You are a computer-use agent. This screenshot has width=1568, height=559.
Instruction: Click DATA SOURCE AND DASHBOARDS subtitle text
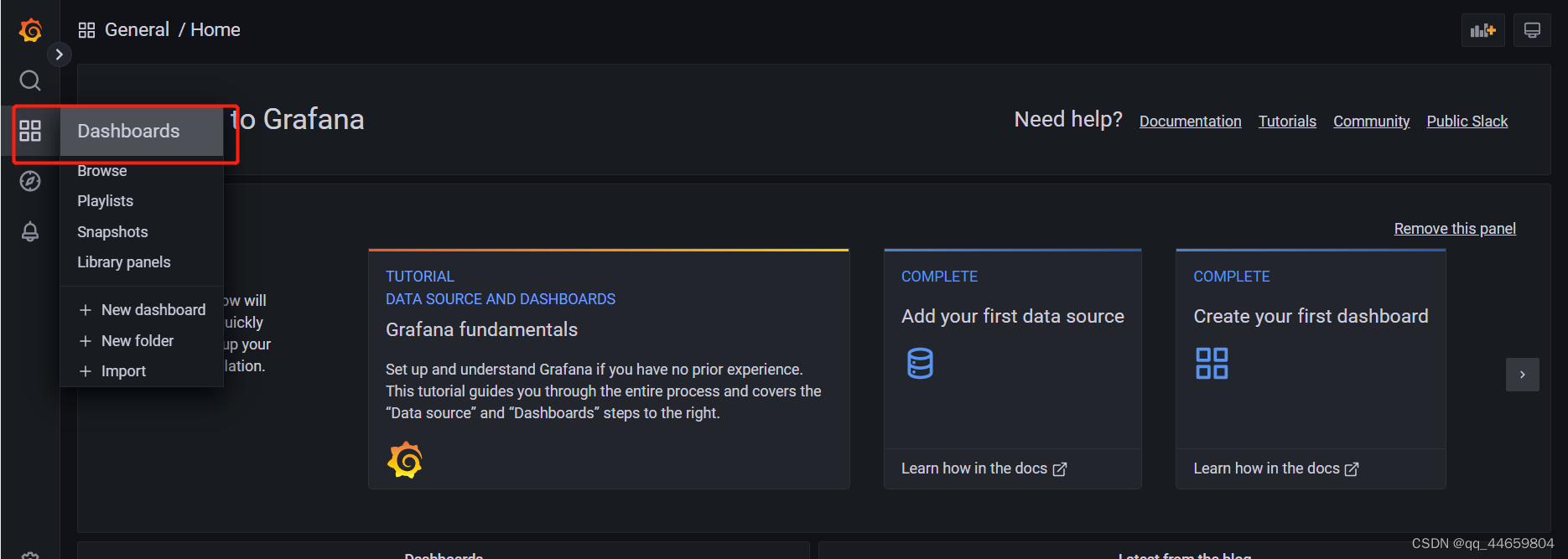(501, 299)
